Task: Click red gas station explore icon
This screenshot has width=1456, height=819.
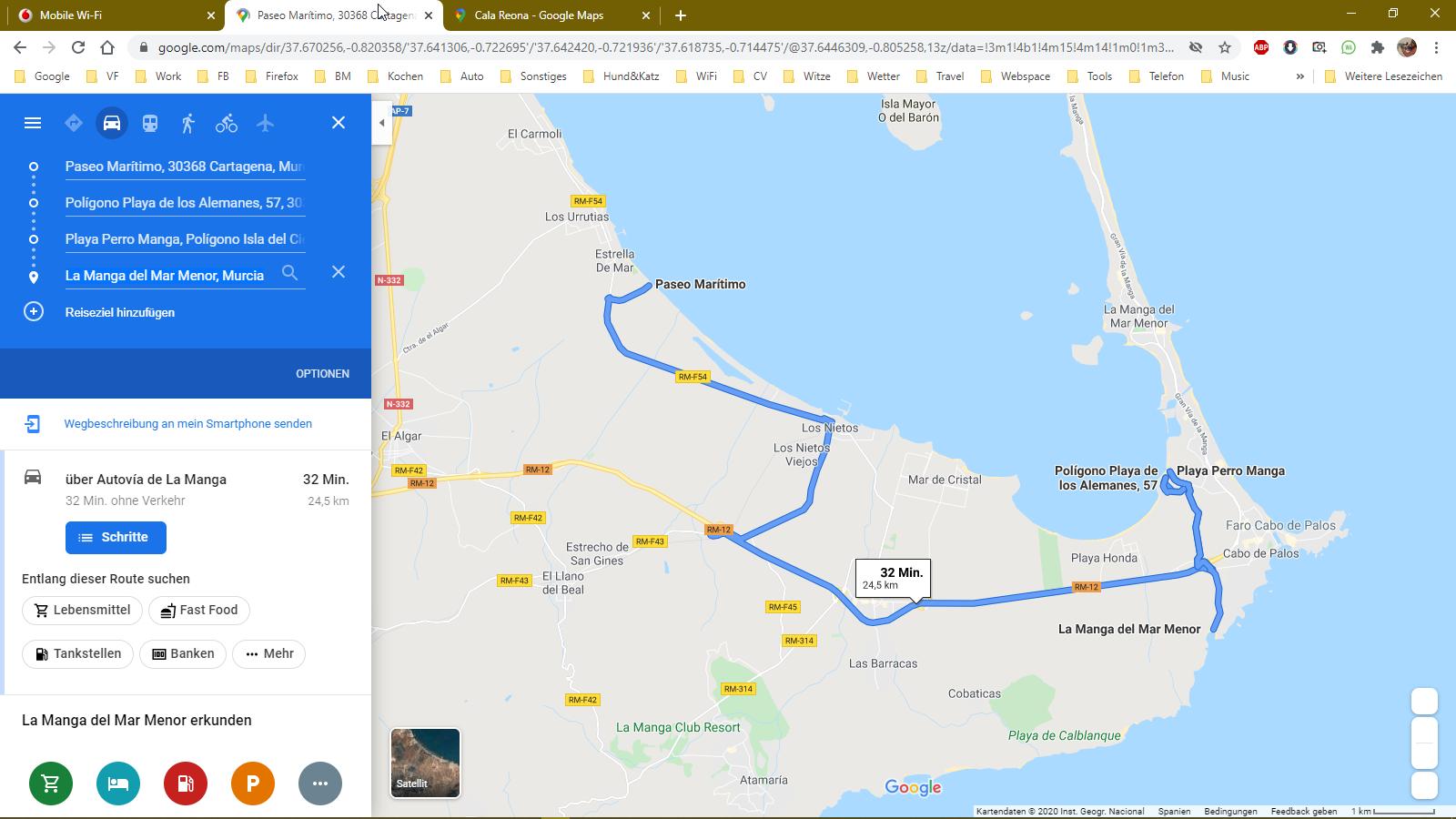Action: point(186,784)
